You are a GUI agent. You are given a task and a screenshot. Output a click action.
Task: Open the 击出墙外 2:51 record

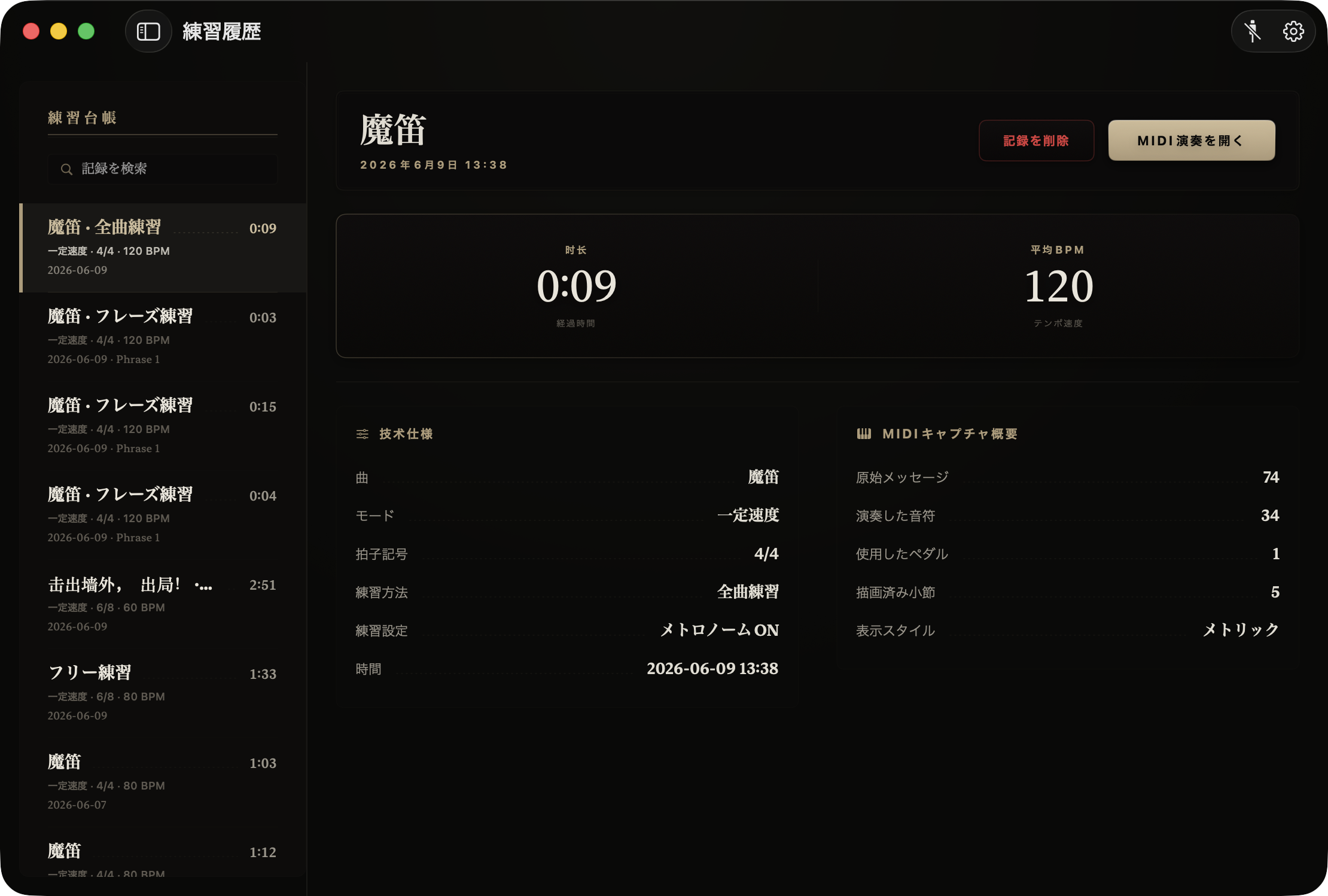pyautogui.click(x=163, y=604)
